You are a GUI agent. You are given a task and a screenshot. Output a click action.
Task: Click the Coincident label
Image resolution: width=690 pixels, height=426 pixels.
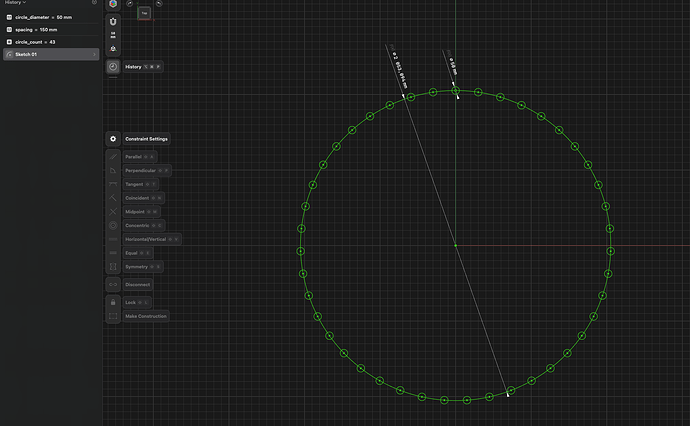[x=137, y=198]
